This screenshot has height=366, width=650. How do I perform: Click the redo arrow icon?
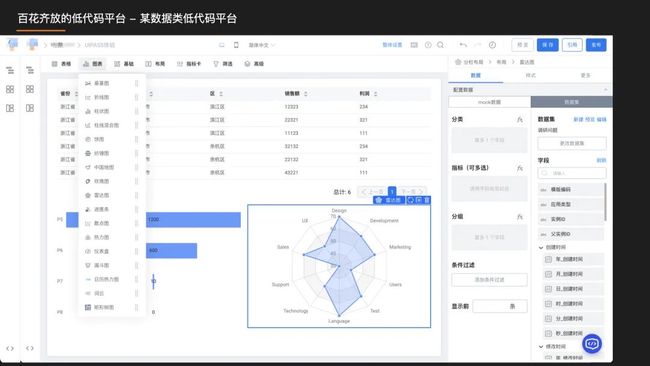pos(478,45)
